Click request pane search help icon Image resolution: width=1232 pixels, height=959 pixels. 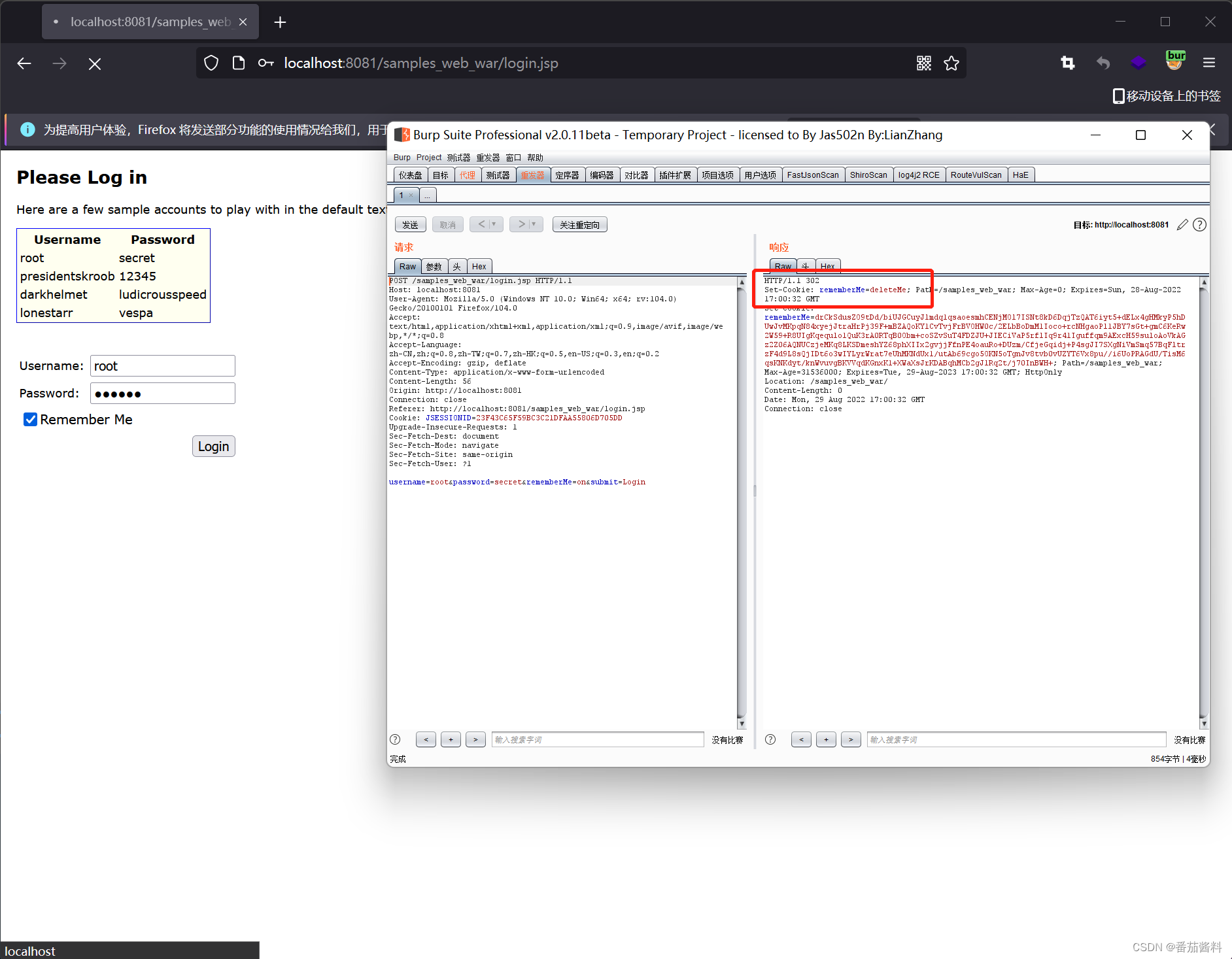click(x=395, y=739)
